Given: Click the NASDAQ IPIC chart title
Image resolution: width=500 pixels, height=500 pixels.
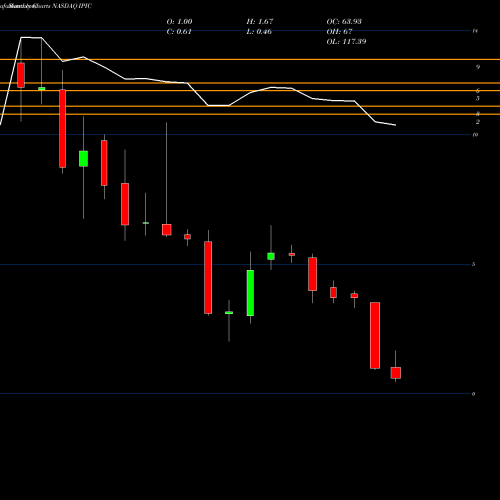Looking at the screenshot, I should coord(72,6).
